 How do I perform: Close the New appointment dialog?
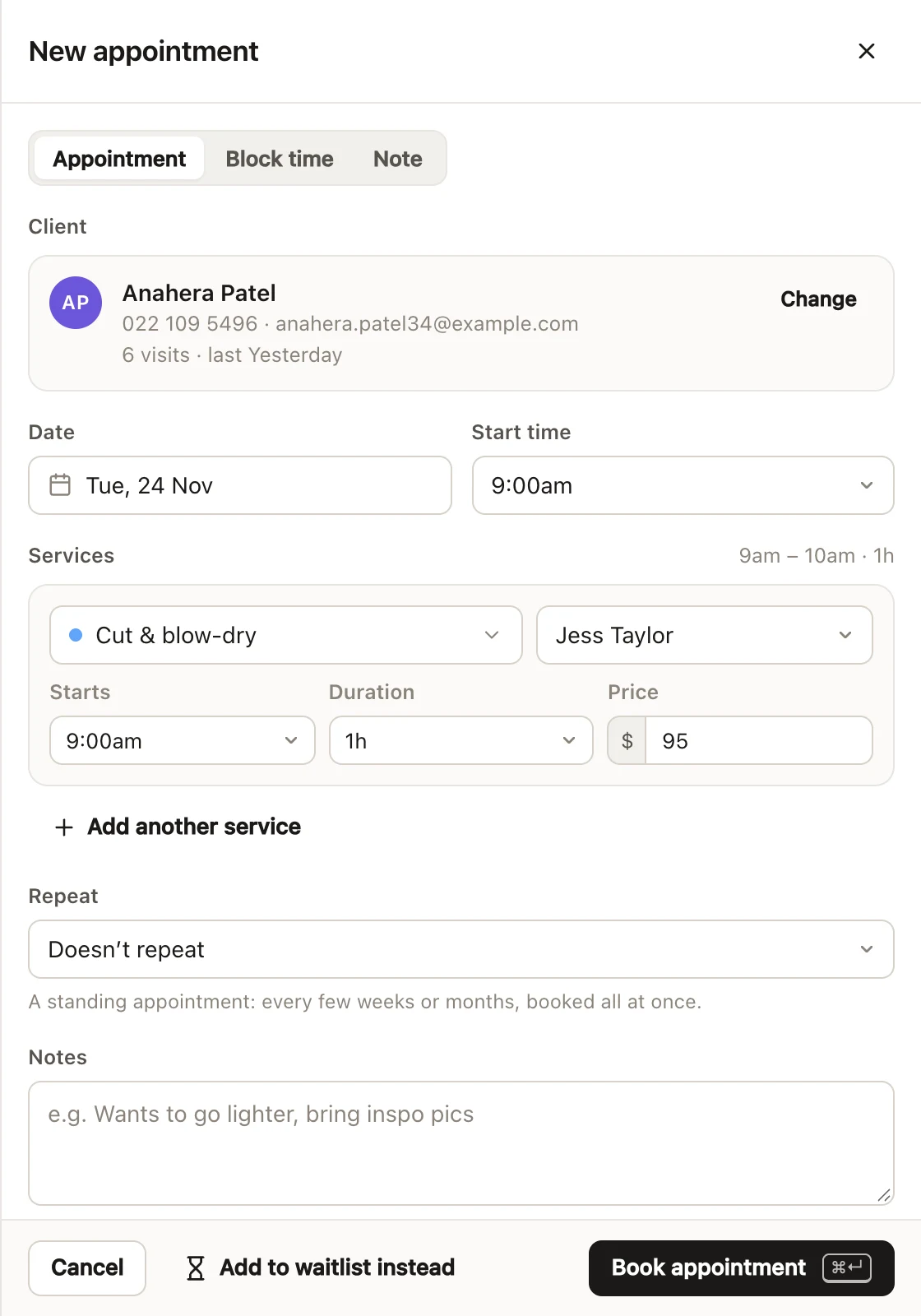click(x=866, y=51)
